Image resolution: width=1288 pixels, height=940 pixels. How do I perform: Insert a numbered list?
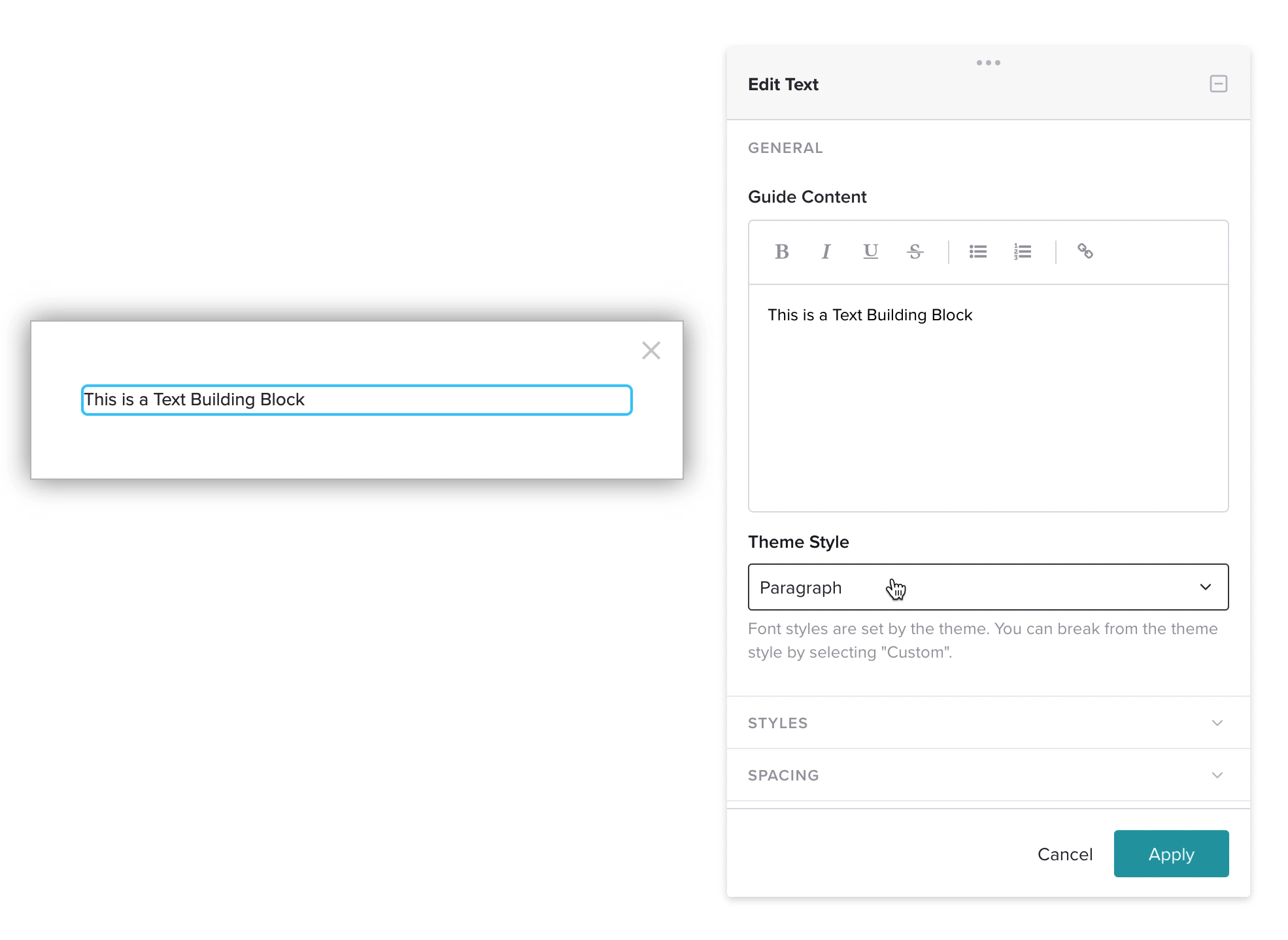pos(1023,252)
